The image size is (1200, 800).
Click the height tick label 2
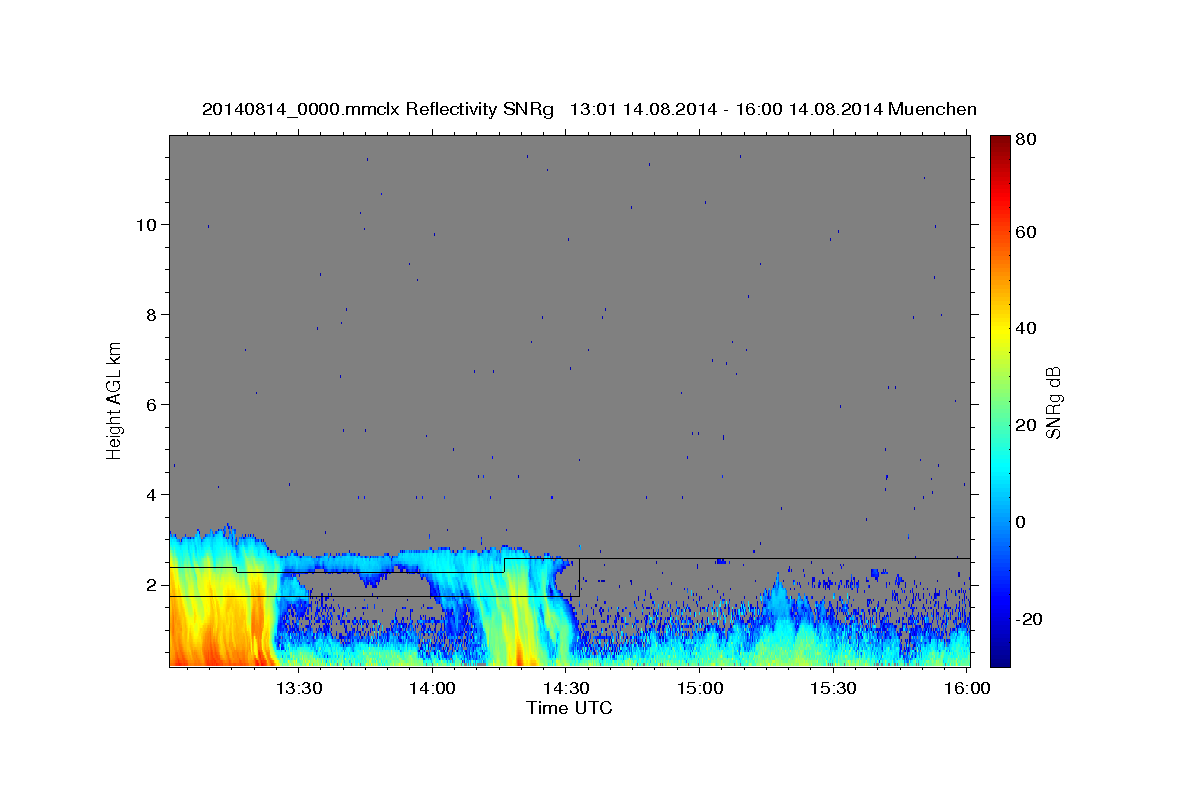tap(153, 585)
